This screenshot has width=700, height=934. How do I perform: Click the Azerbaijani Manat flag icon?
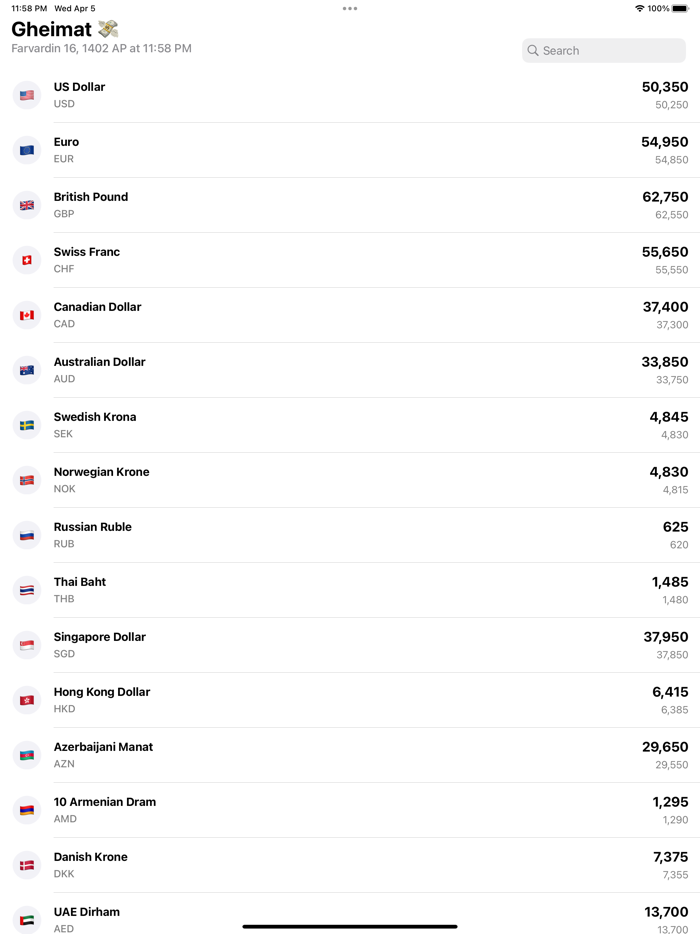point(27,755)
